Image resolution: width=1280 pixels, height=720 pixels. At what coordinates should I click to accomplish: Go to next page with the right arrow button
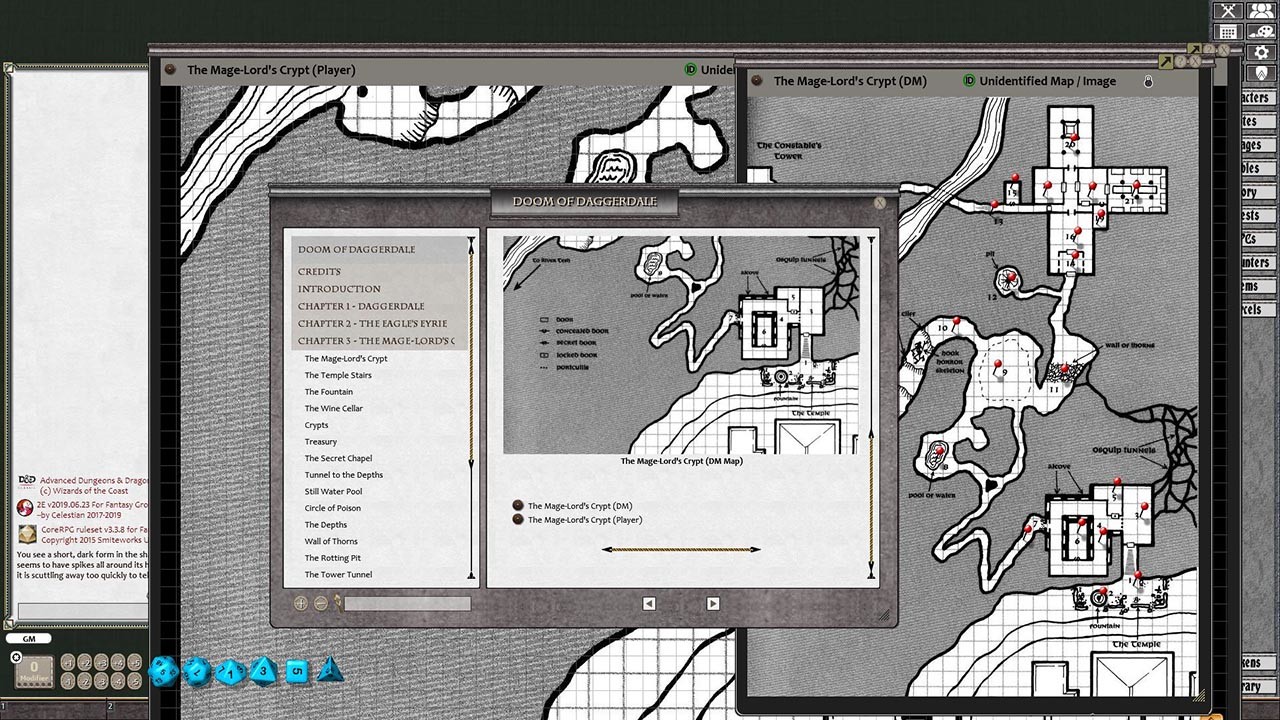[x=712, y=603]
